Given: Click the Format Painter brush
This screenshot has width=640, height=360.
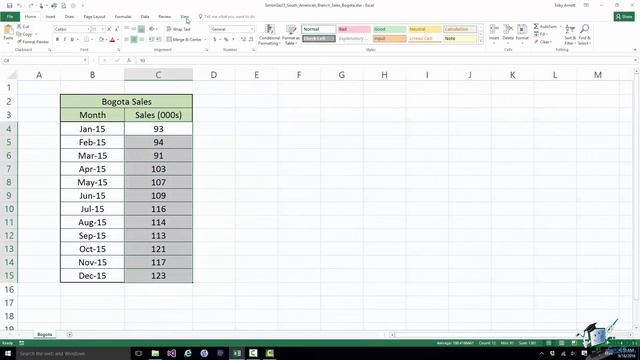Looking at the screenshot, I should point(33,42).
